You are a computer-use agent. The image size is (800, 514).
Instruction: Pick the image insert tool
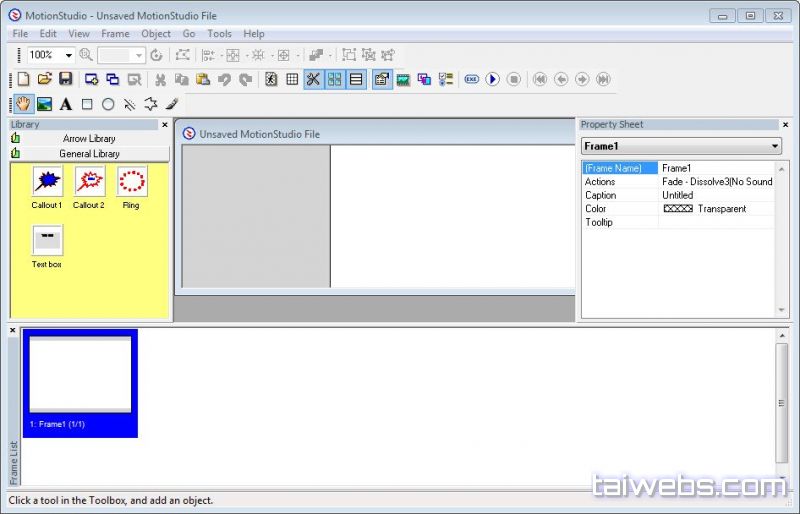pyautogui.click(x=44, y=104)
